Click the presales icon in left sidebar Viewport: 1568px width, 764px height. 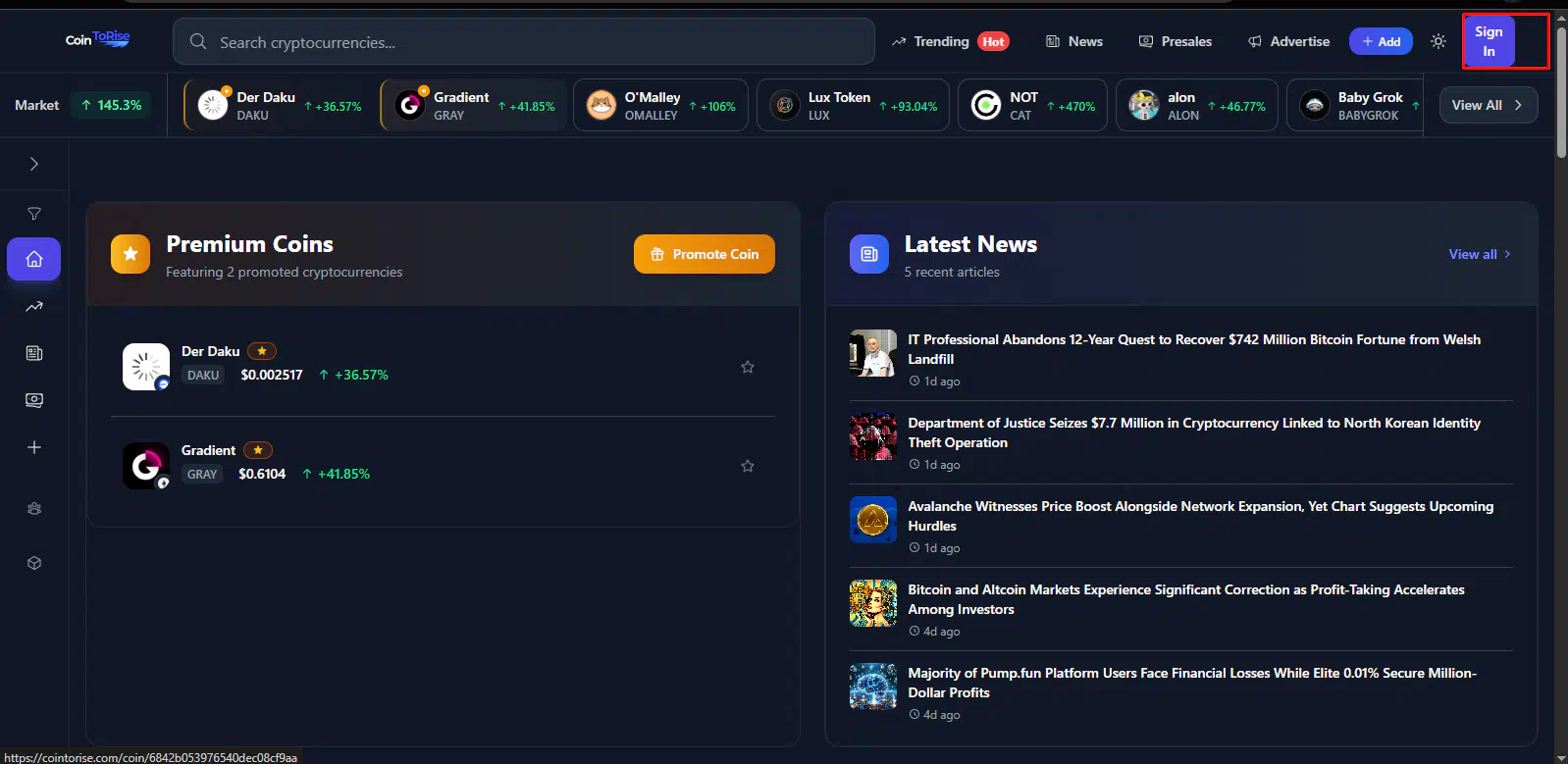[34, 400]
